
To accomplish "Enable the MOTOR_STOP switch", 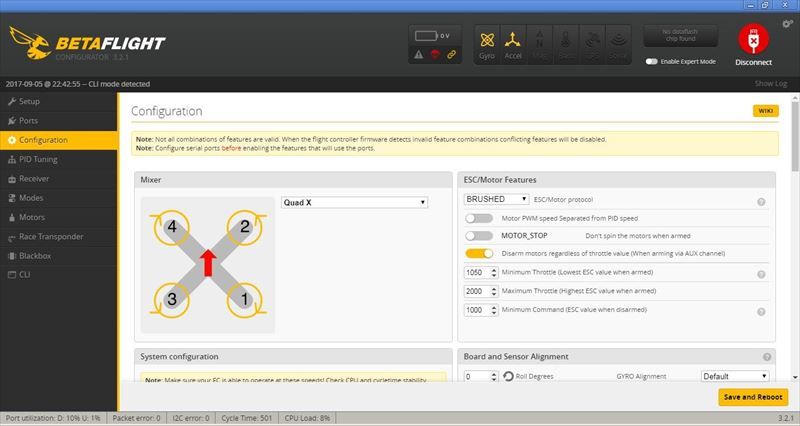I will (479, 236).
